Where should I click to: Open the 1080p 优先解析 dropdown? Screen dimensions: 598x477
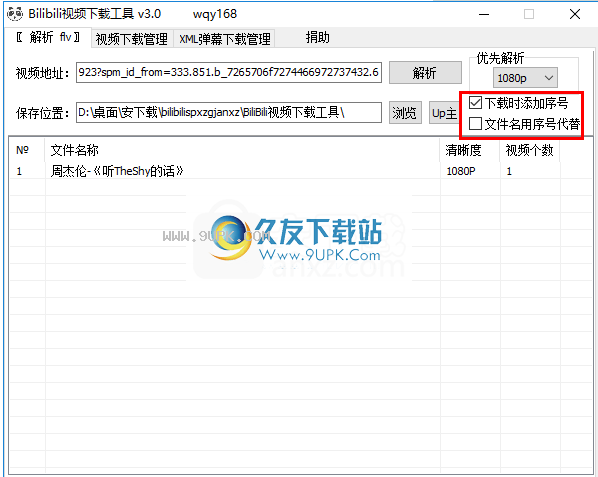(525, 78)
